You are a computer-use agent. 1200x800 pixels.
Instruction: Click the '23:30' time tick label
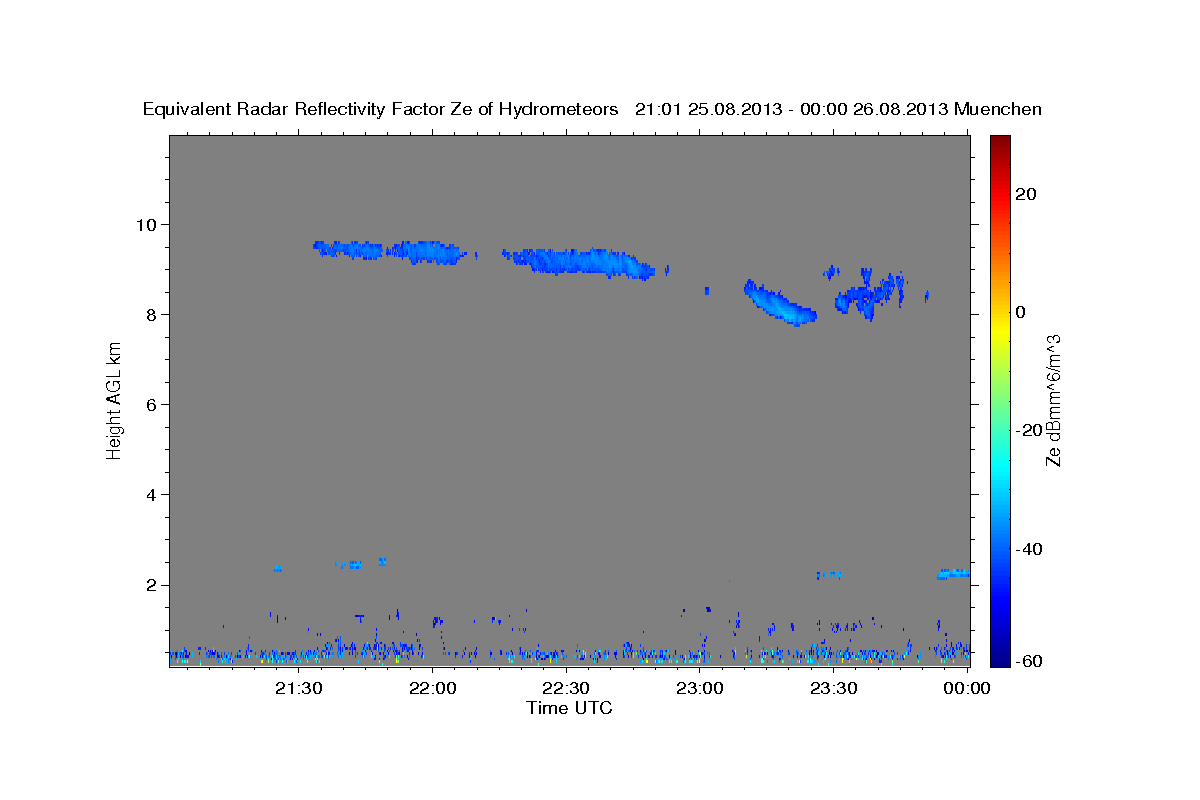(834, 688)
